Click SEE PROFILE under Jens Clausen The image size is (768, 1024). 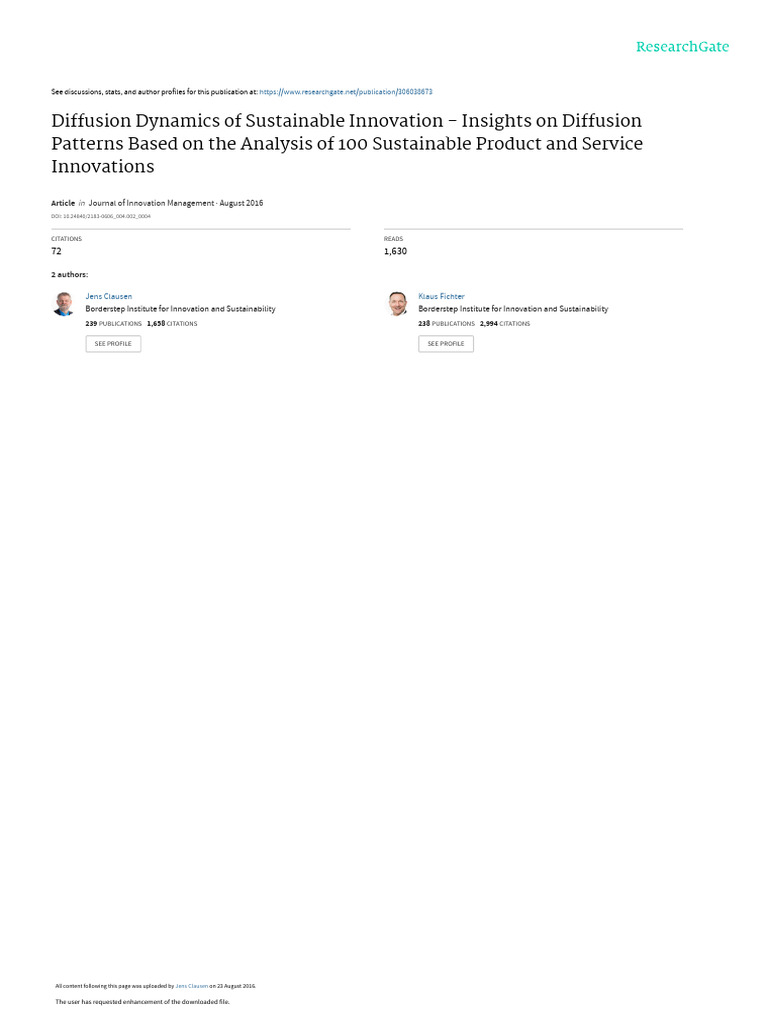[113, 344]
